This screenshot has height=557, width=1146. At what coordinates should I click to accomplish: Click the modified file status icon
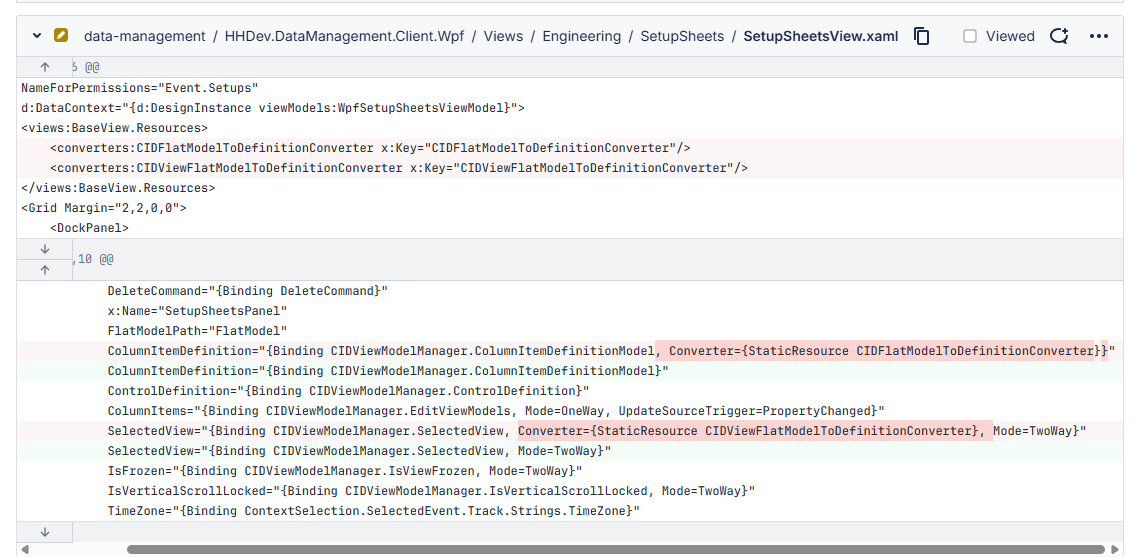click(x=61, y=36)
